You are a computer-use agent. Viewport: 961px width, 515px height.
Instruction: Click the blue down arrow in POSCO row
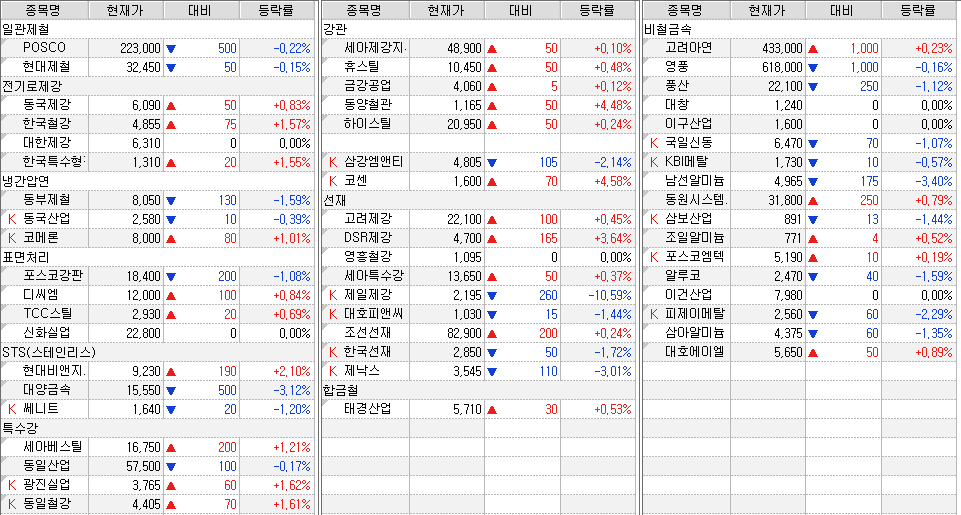[171, 48]
